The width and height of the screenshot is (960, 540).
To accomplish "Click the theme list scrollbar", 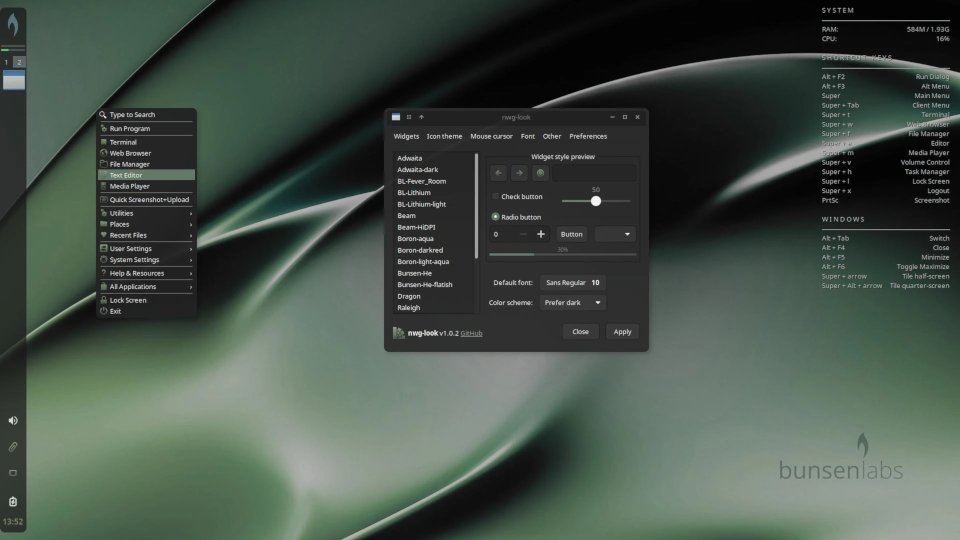I will 476,206.
